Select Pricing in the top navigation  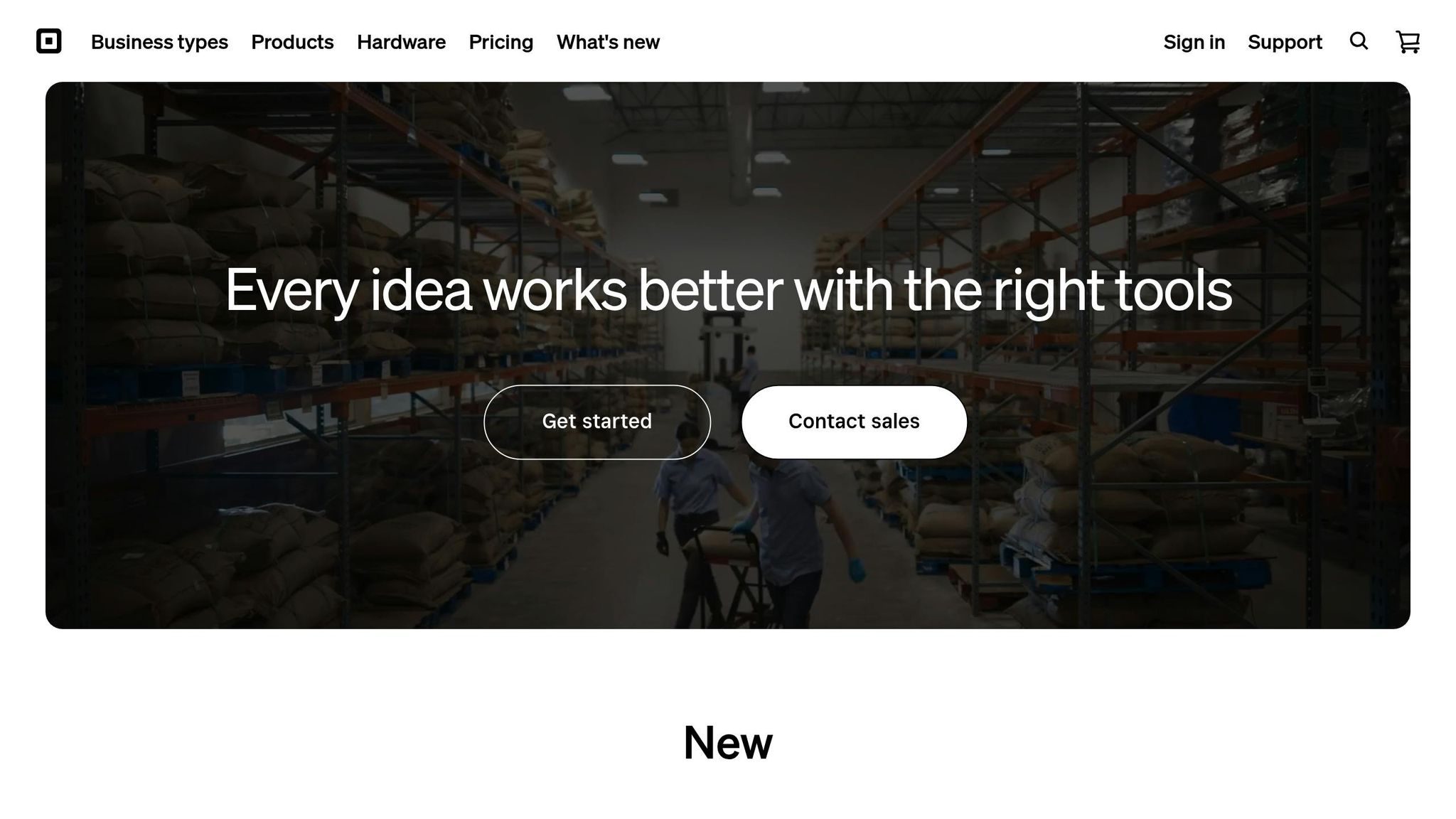(x=500, y=42)
